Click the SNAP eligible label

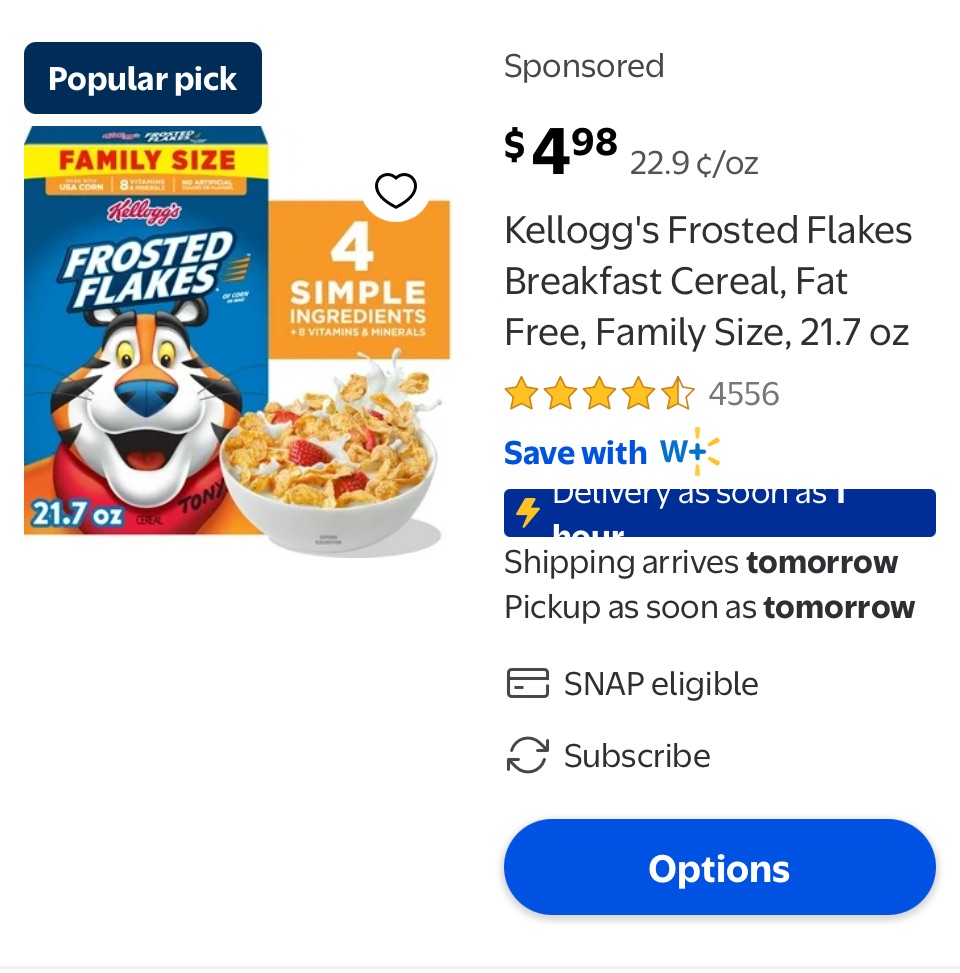coord(661,684)
